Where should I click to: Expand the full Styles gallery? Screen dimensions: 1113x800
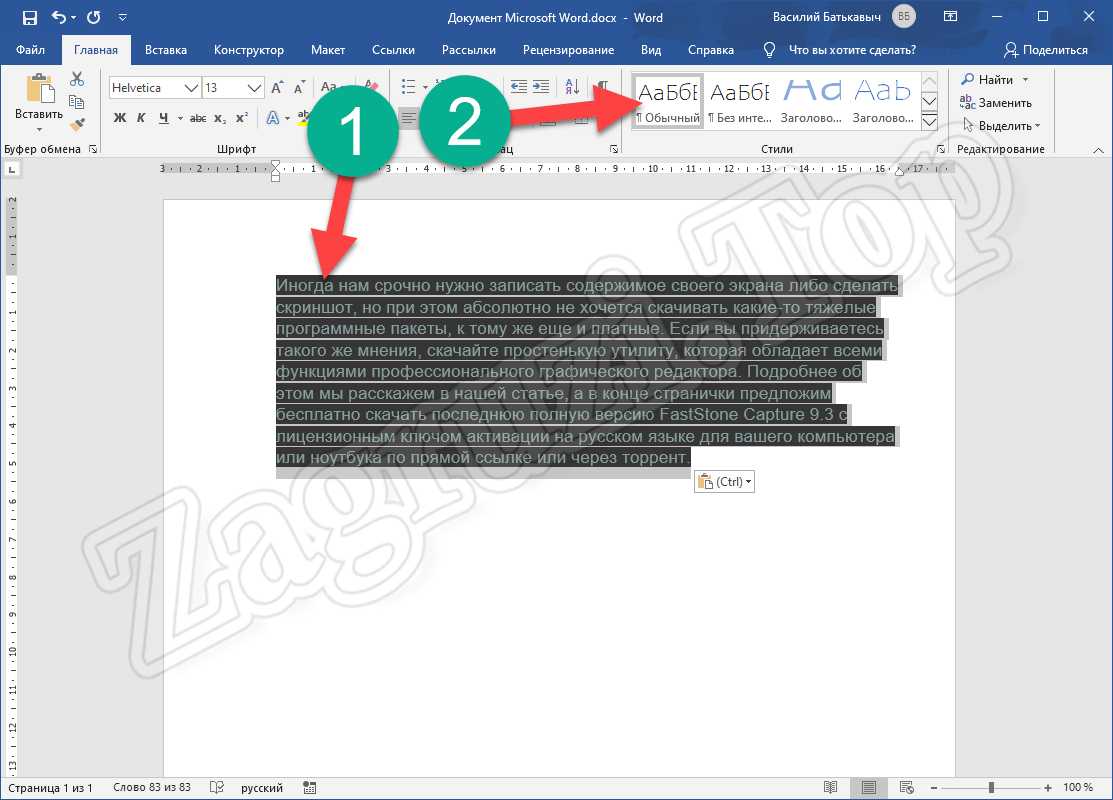pyautogui.click(x=929, y=121)
